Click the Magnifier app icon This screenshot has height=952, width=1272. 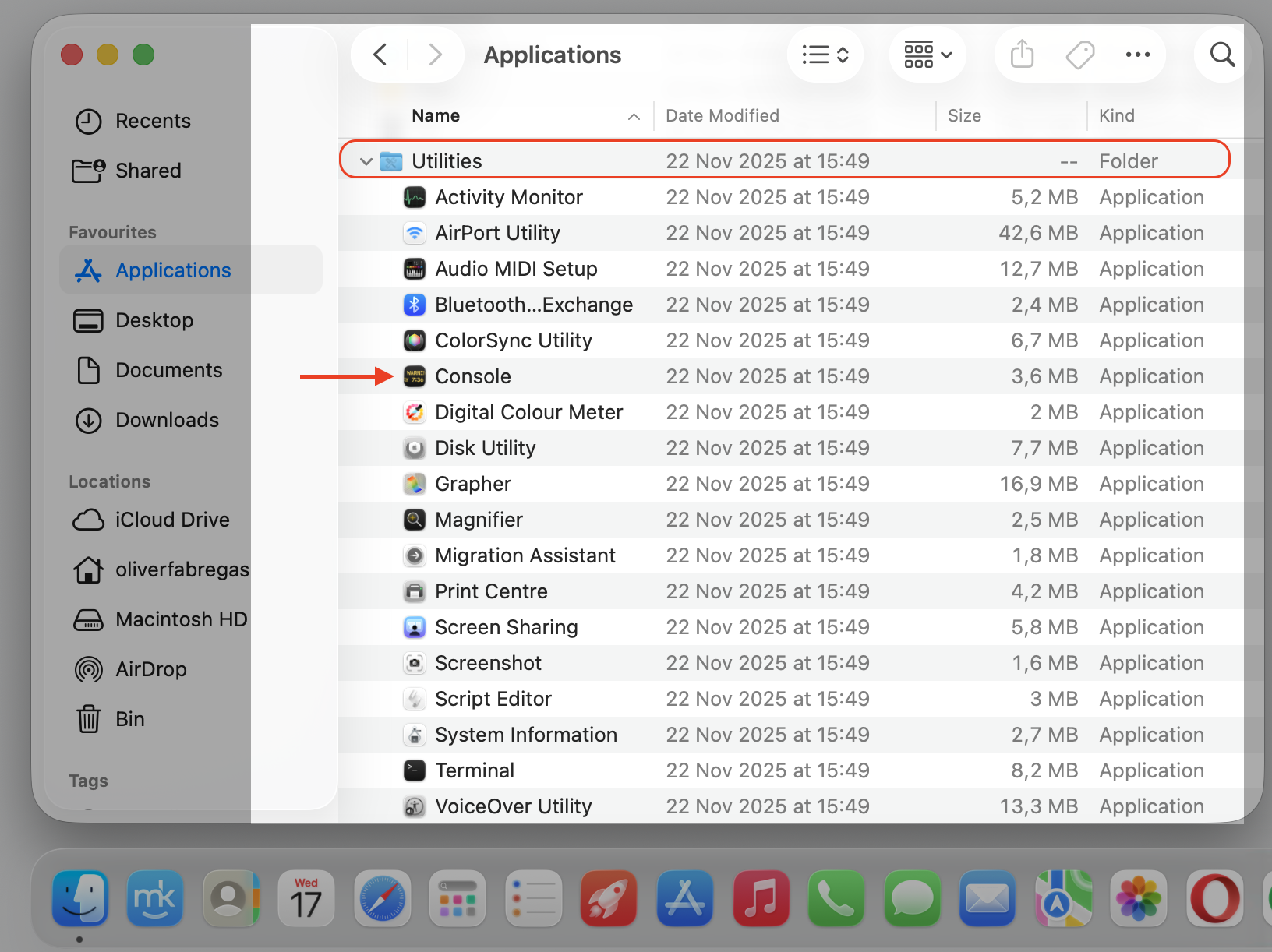click(x=415, y=520)
